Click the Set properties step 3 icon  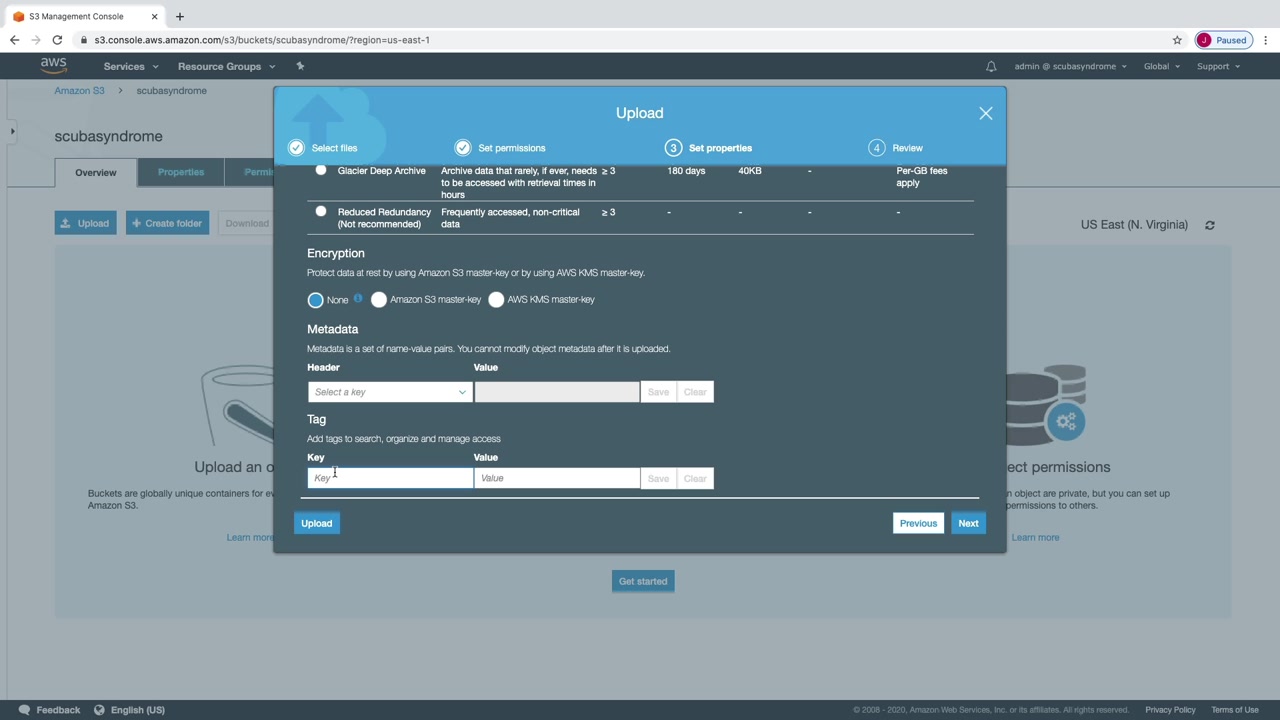673,148
